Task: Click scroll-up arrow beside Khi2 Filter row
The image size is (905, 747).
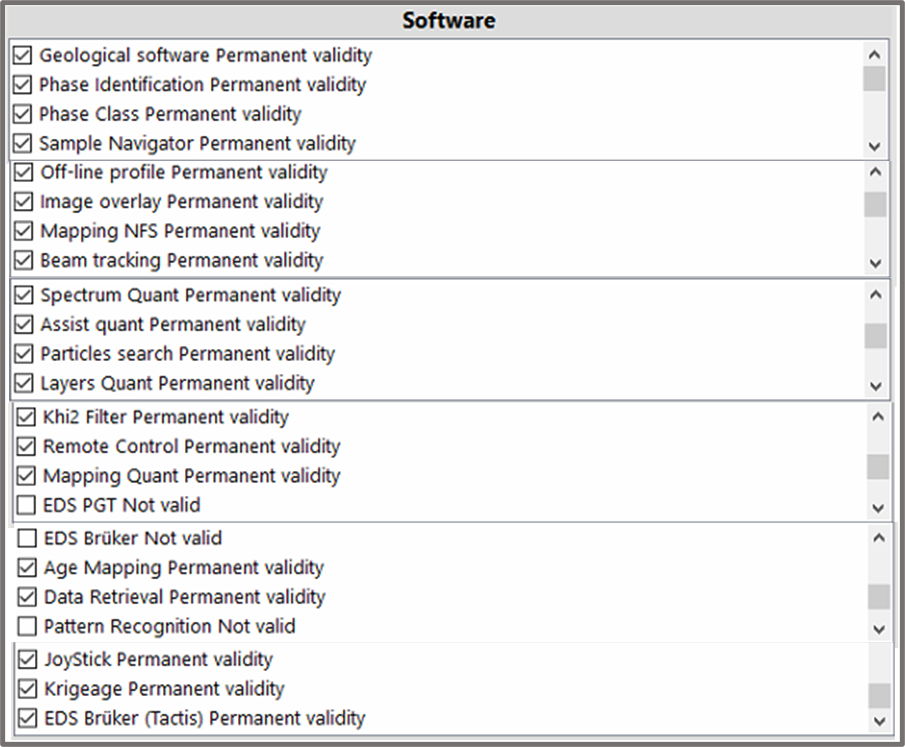Action: point(878,417)
